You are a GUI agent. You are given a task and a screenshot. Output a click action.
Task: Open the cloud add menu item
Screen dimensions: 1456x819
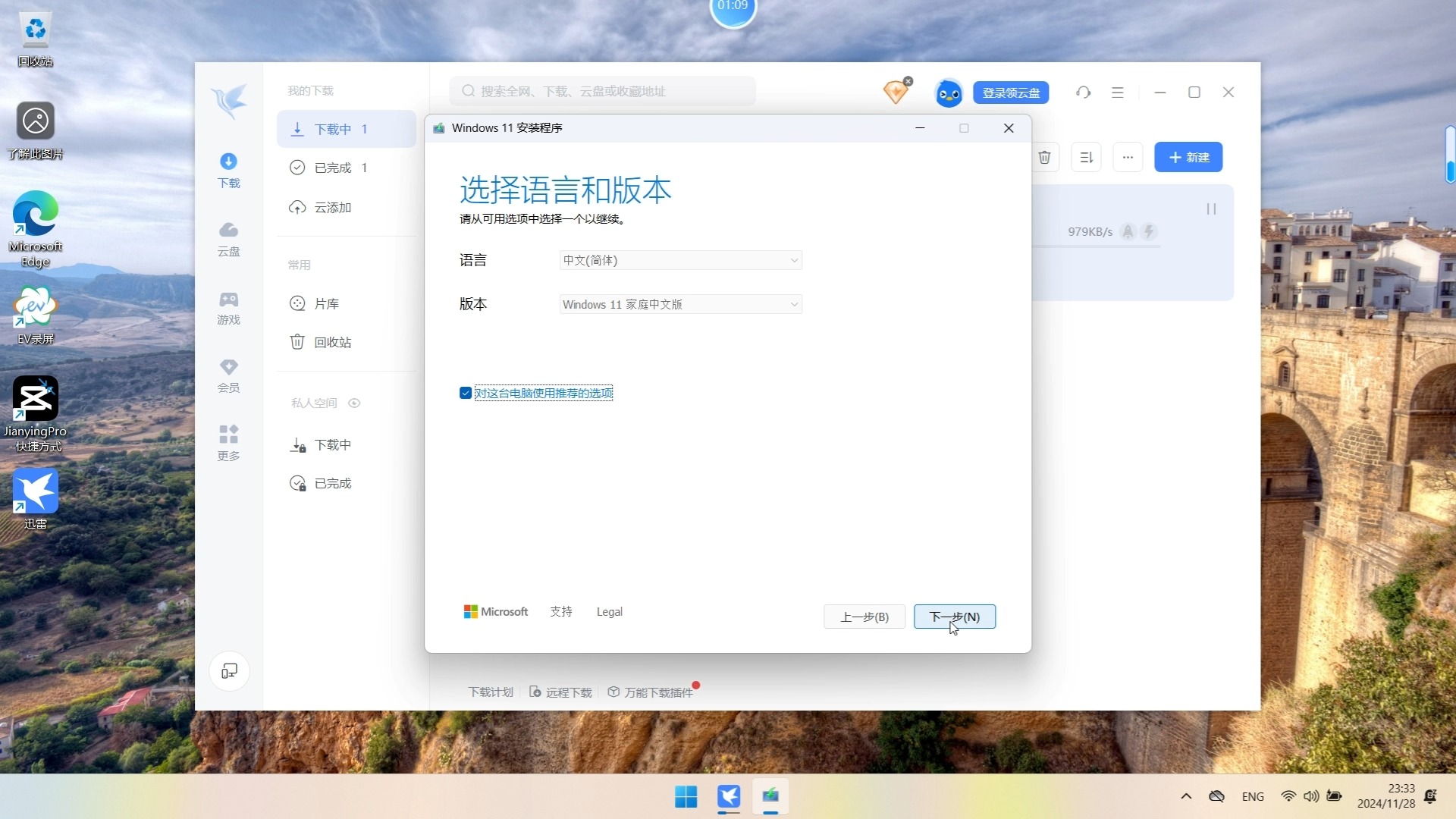tap(332, 208)
